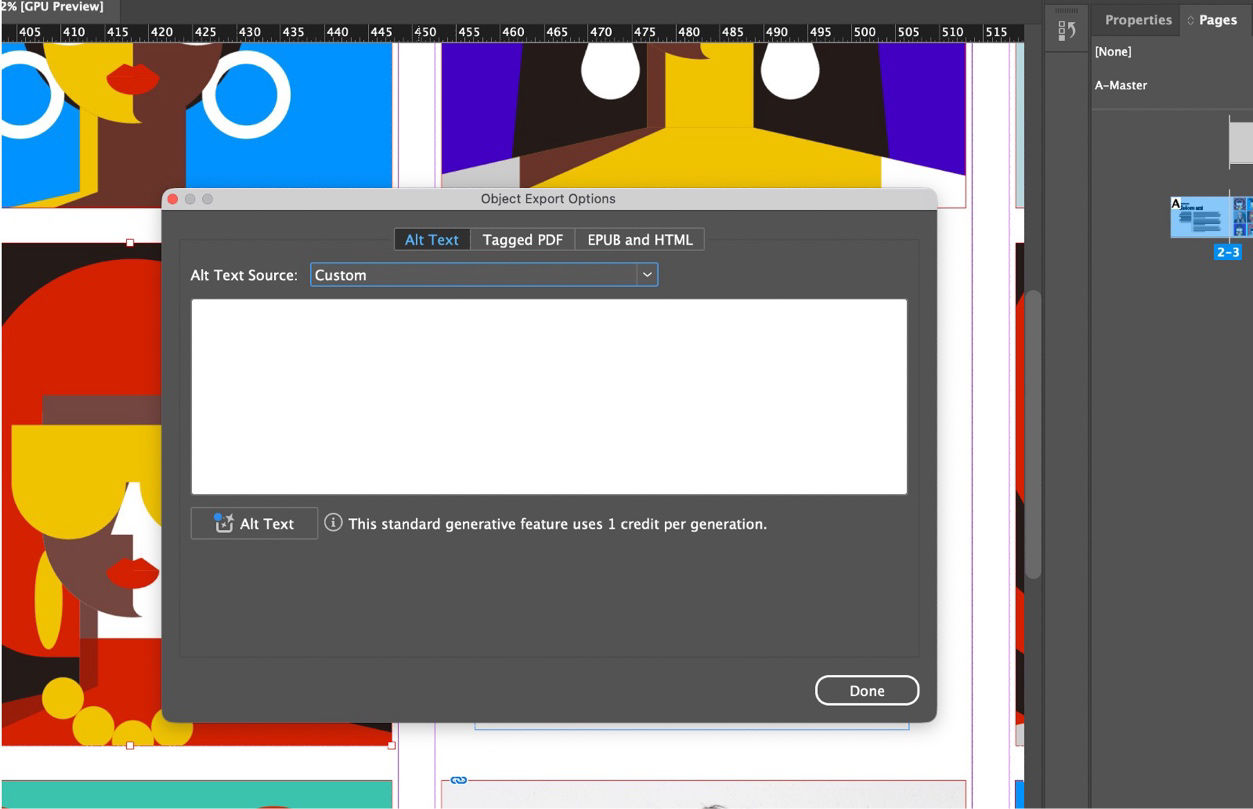Select the Alt Text tab
1253x809 pixels.
[432, 239]
